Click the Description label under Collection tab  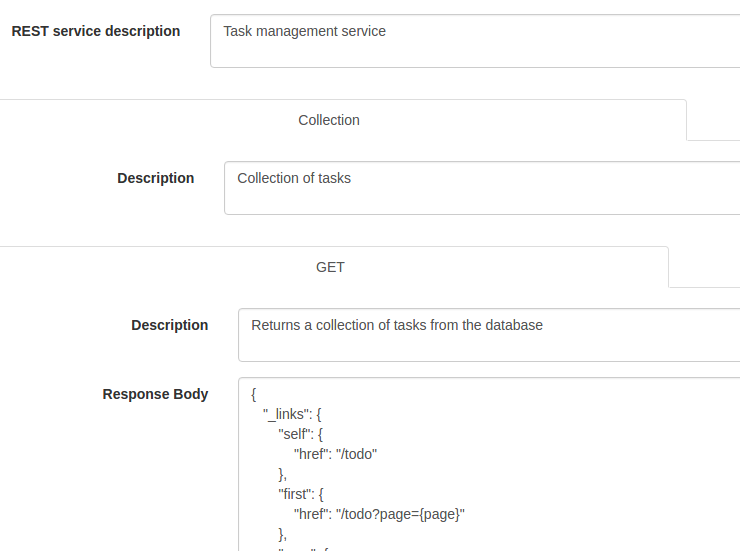tap(156, 178)
